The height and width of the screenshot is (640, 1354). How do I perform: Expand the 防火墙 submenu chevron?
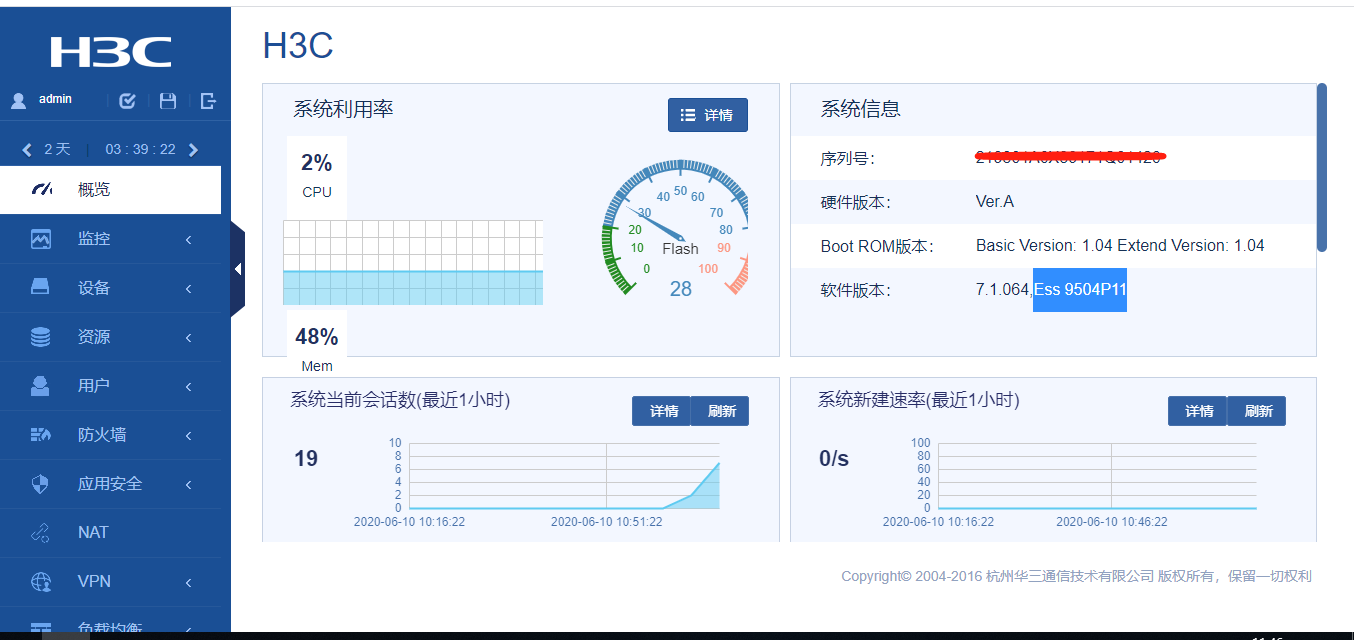point(188,436)
